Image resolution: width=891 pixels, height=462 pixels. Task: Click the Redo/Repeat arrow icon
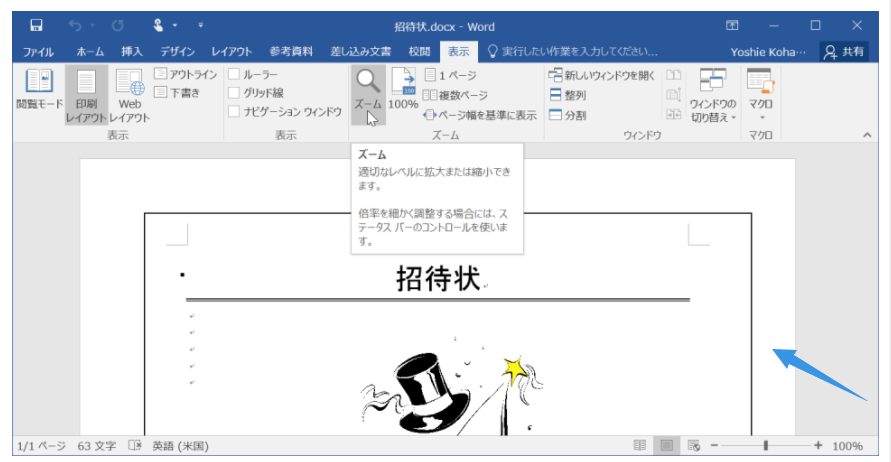click(118, 25)
